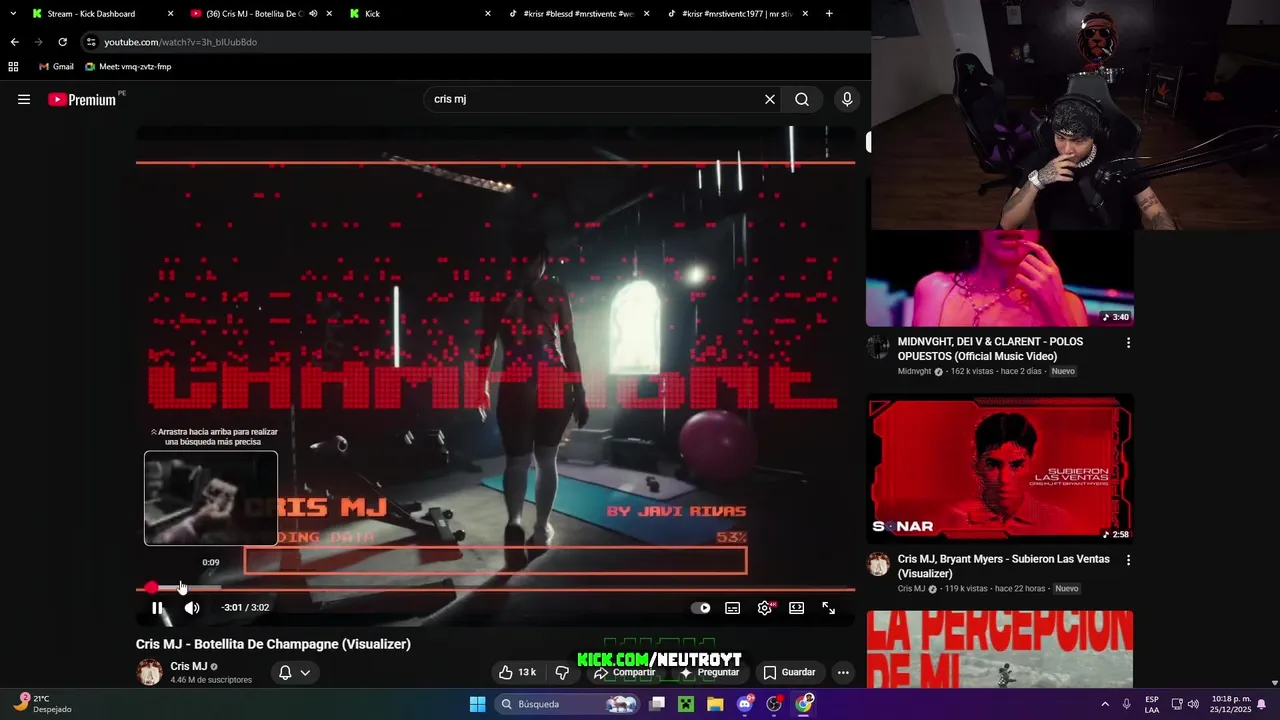This screenshot has width=1280, height=720.
Task: Click the video progress bar
Action: 496,589
